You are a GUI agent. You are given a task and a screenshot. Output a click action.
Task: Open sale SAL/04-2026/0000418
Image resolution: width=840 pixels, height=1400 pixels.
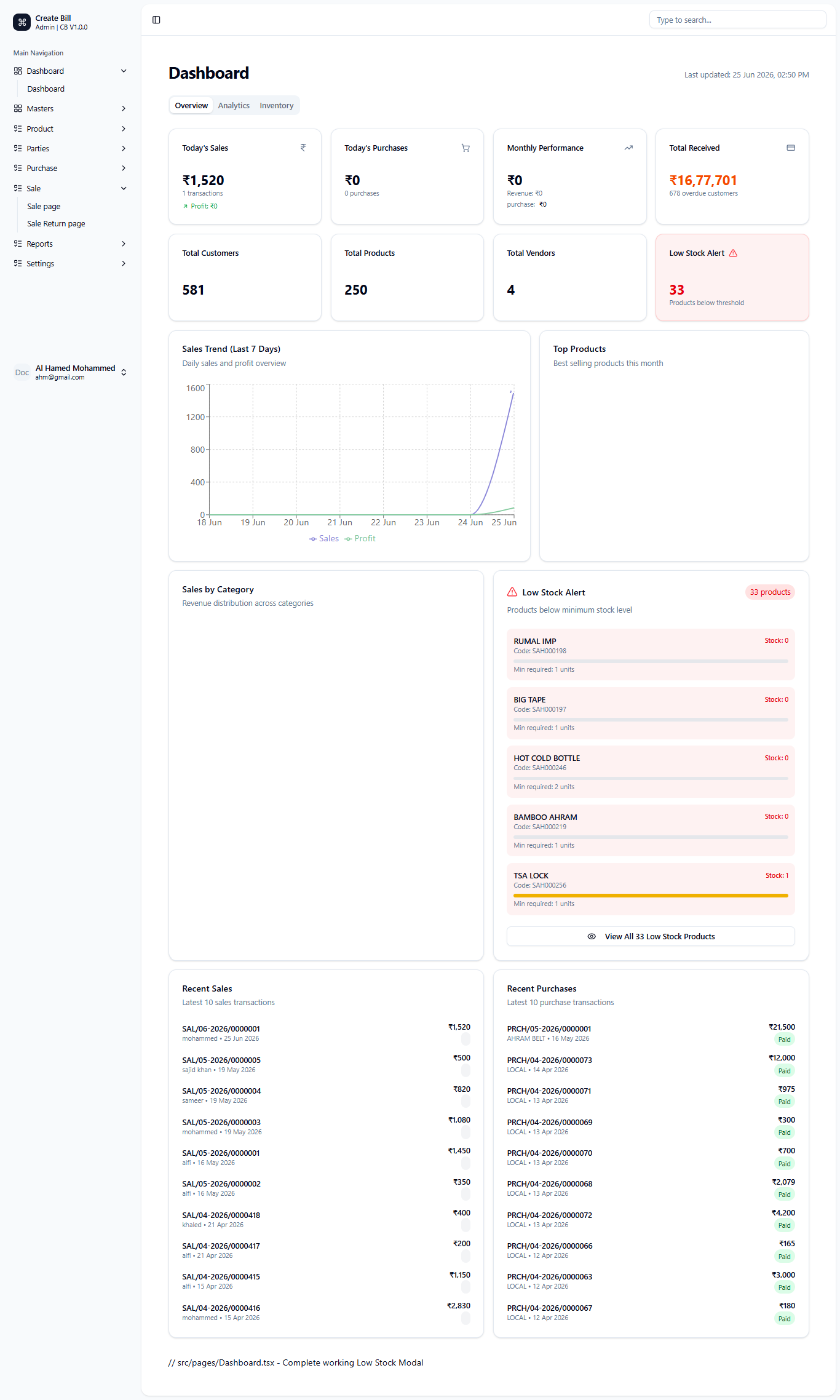click(x=326, y=1220)
